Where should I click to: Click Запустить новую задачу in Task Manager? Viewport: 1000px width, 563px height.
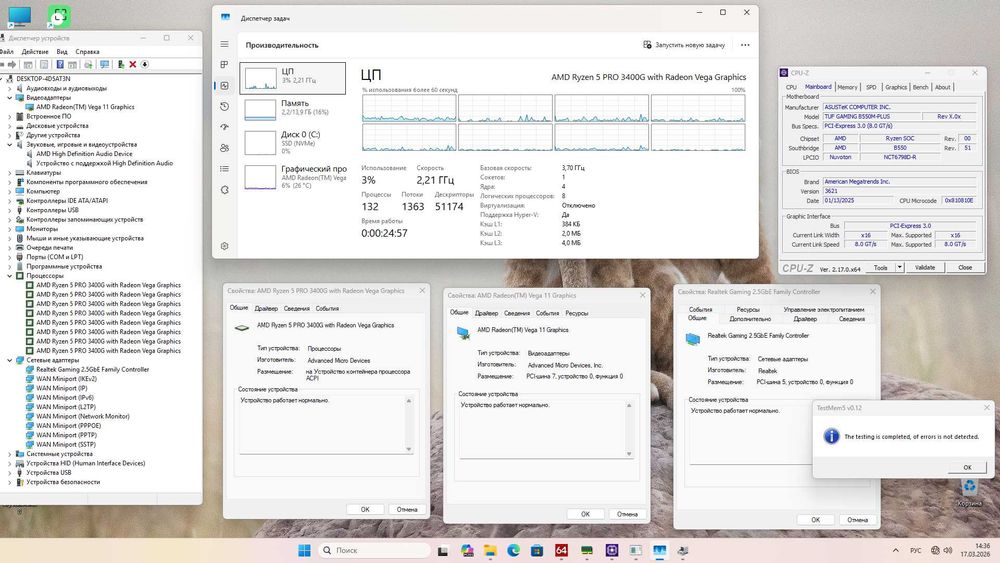(x=684, y=45)
